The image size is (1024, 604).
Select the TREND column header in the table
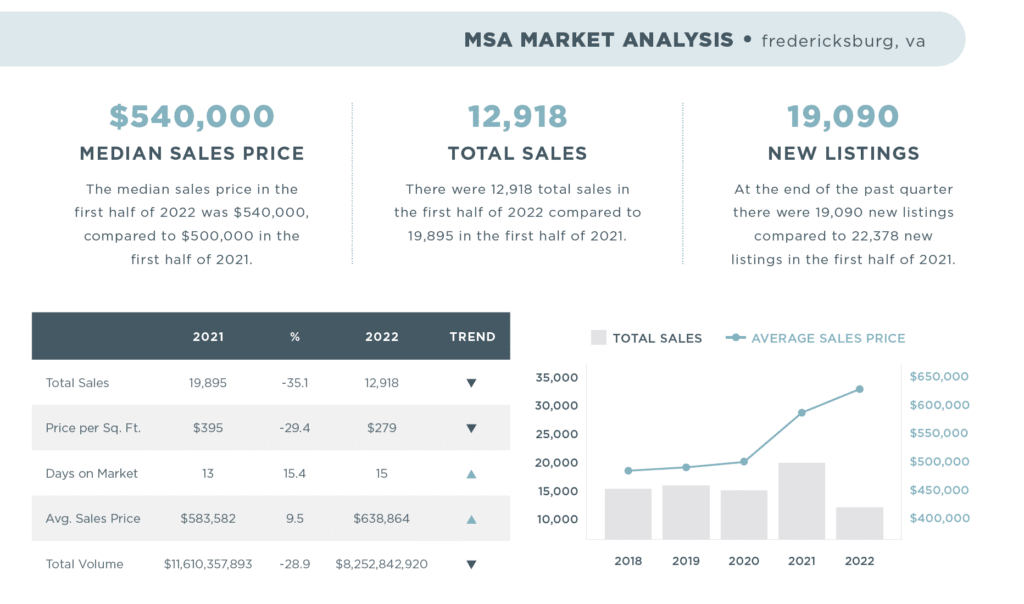(x=472, y=337)
